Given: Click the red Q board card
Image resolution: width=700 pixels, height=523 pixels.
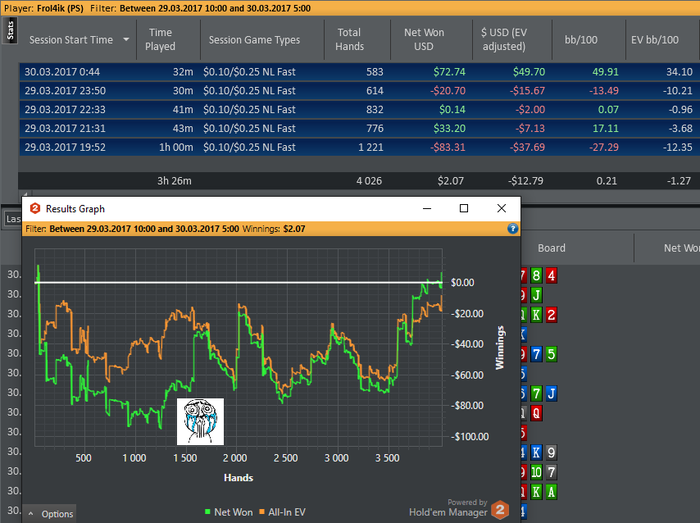Looking at the screenshot, I should (x=536, y=413).
